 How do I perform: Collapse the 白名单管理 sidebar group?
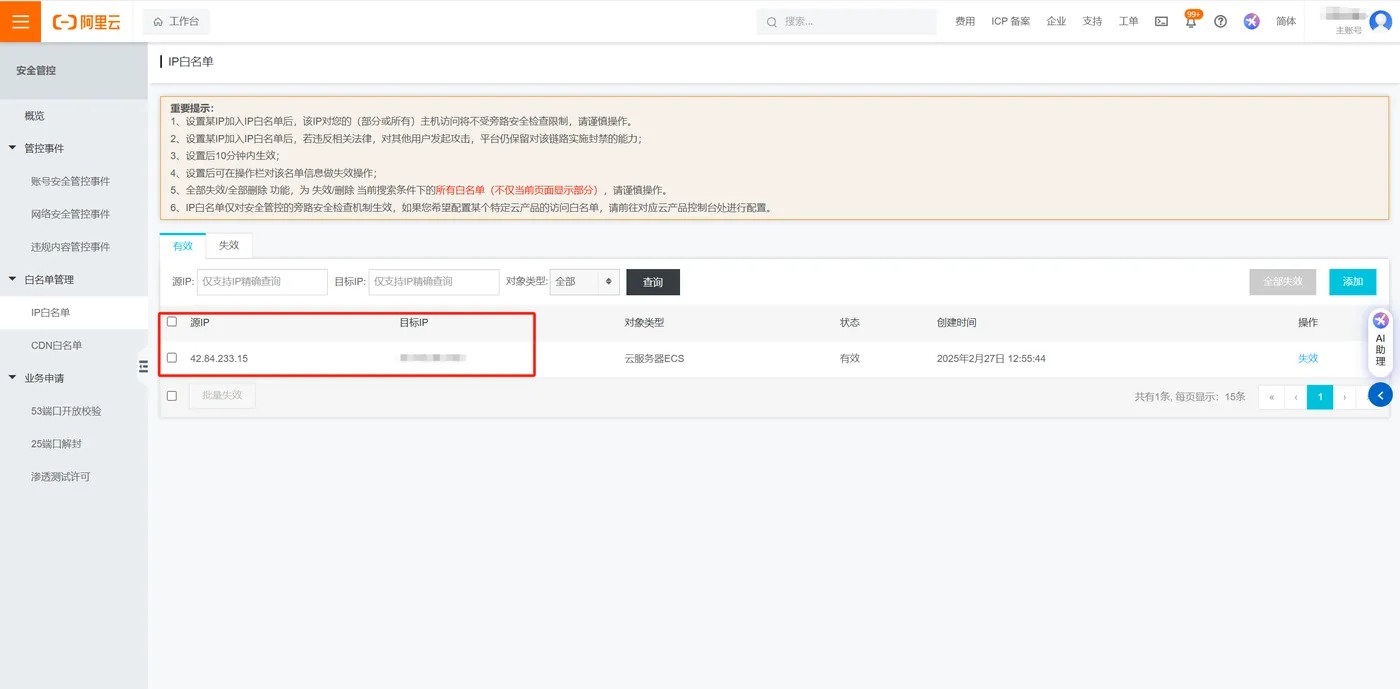coord(13,279)
